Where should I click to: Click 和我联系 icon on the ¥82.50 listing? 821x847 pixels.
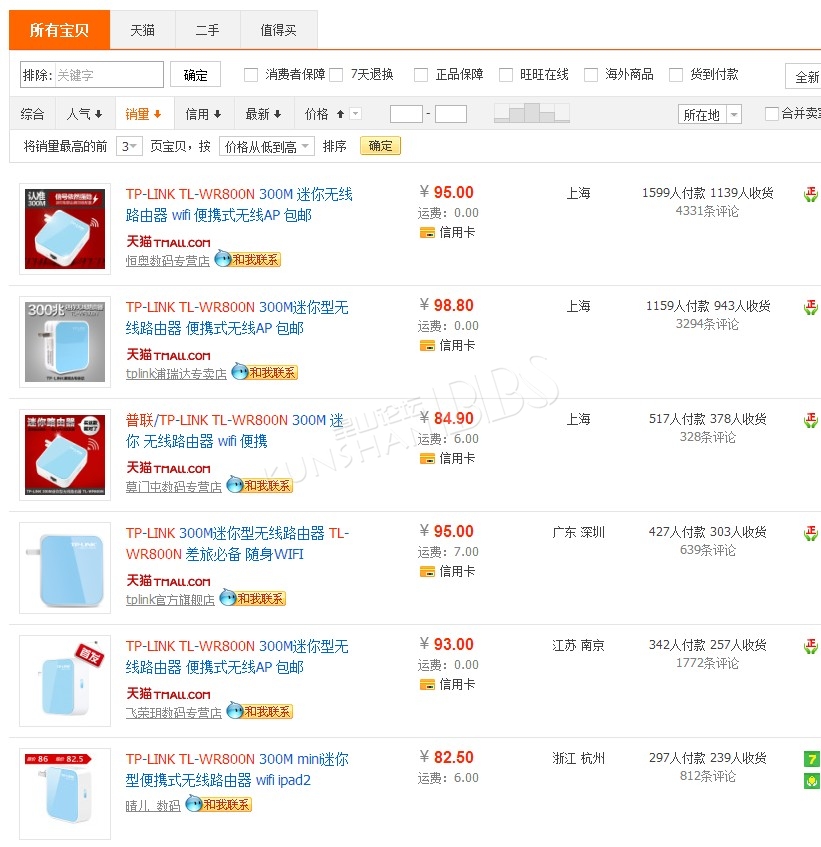[218, 804]
